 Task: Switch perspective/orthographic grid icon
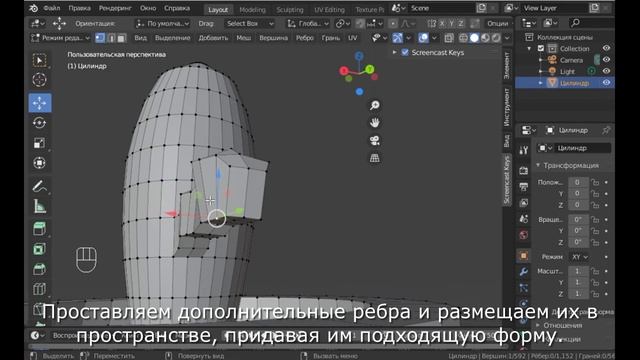pos(375,158)
